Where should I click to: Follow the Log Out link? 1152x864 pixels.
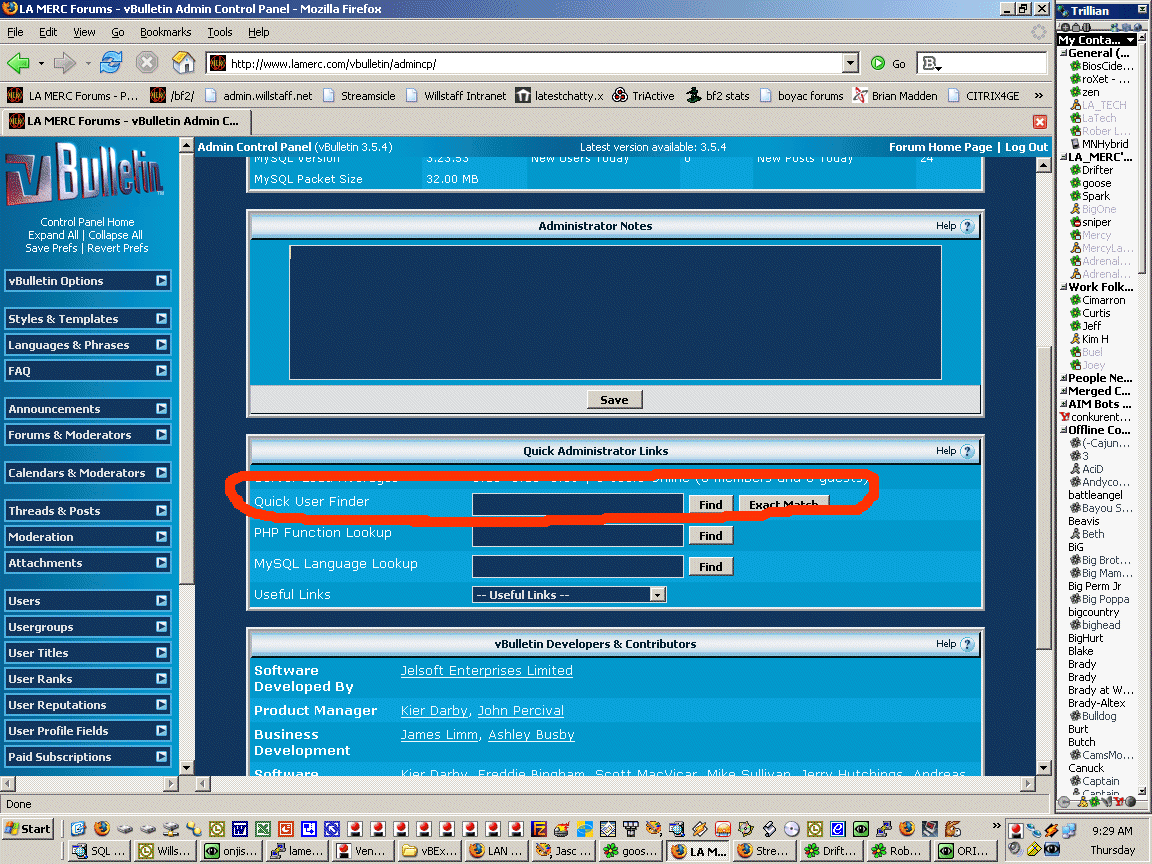[x=1026, y=147]
